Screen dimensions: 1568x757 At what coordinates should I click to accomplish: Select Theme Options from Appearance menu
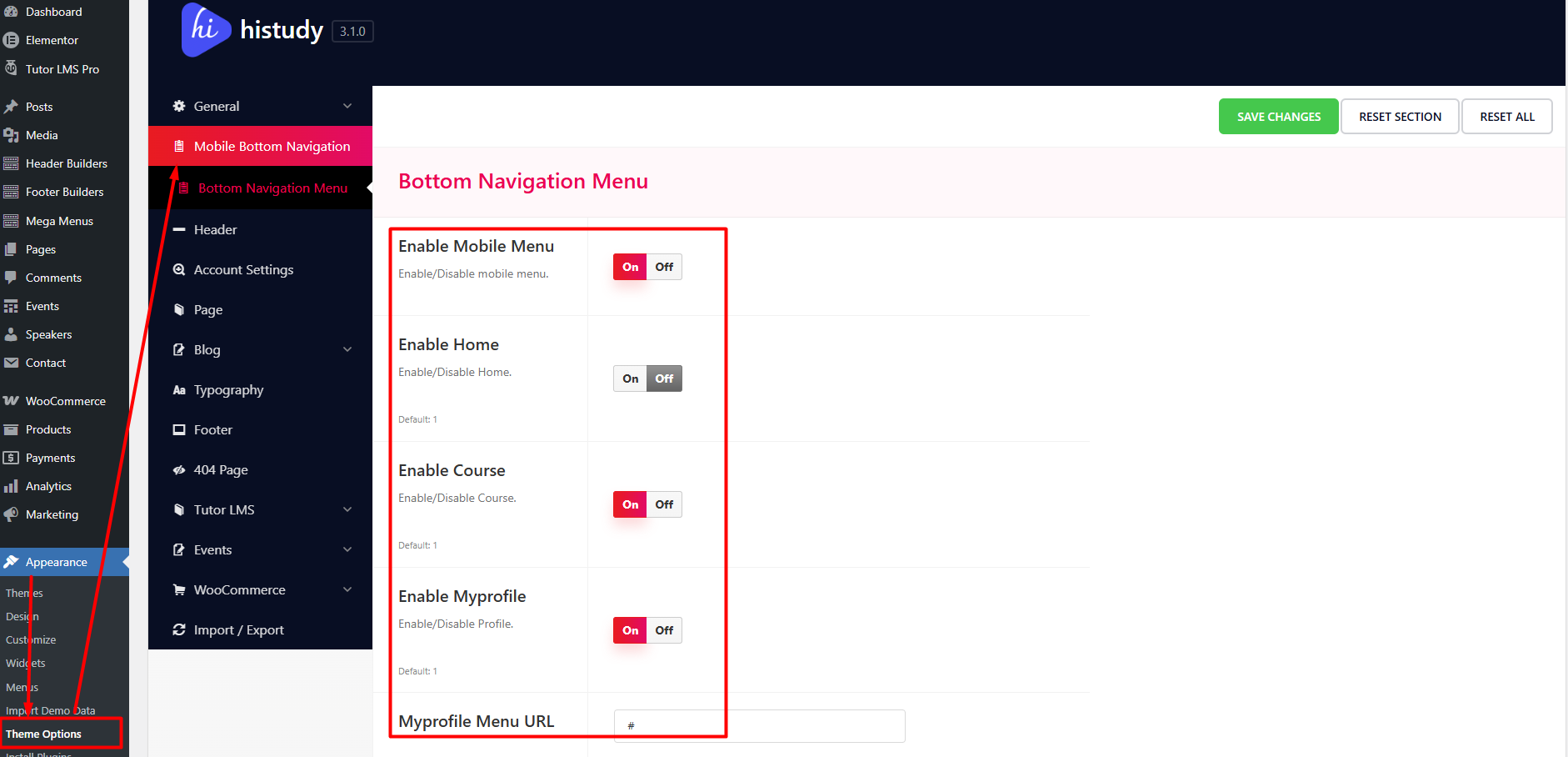(43, 734)
